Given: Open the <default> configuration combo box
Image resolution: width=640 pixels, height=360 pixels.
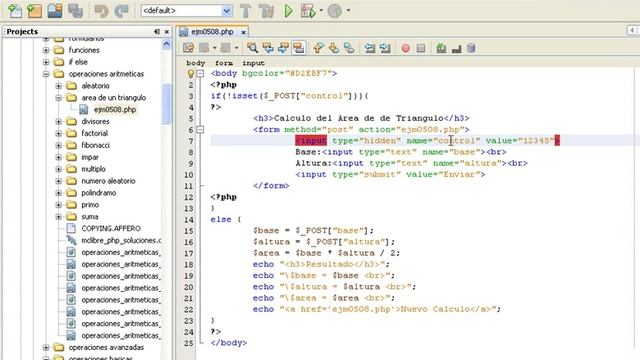Looking at the screenshot, I should click(x=187, y=11).
